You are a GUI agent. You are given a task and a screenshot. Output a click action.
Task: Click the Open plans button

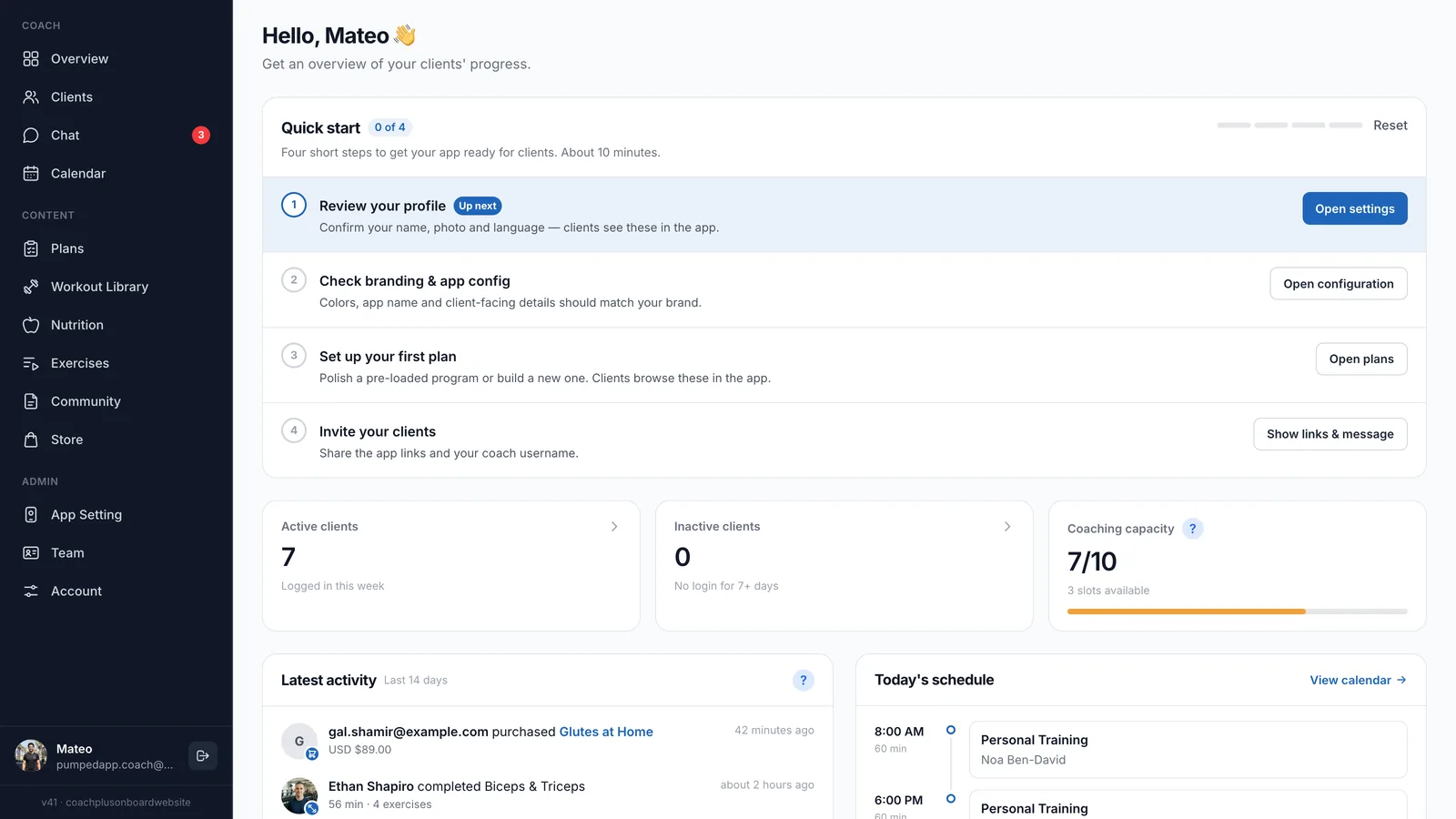click(1361, 359)
